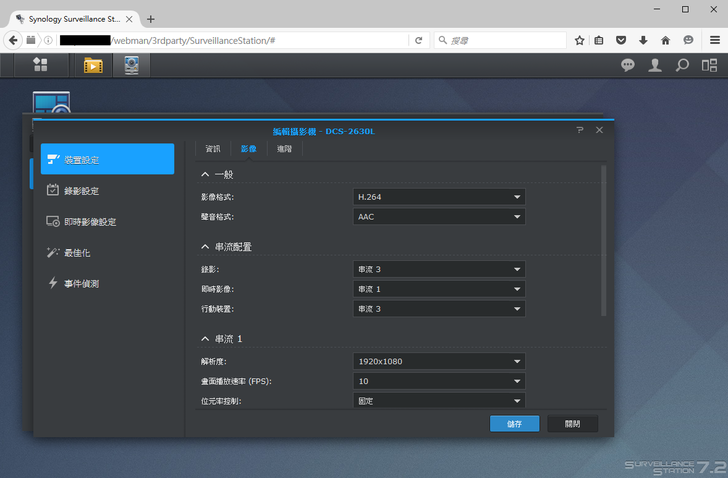Screen dimensions: 728x478
Task: Click the help question mark in dialog title
Action: [x=580, y=130]
